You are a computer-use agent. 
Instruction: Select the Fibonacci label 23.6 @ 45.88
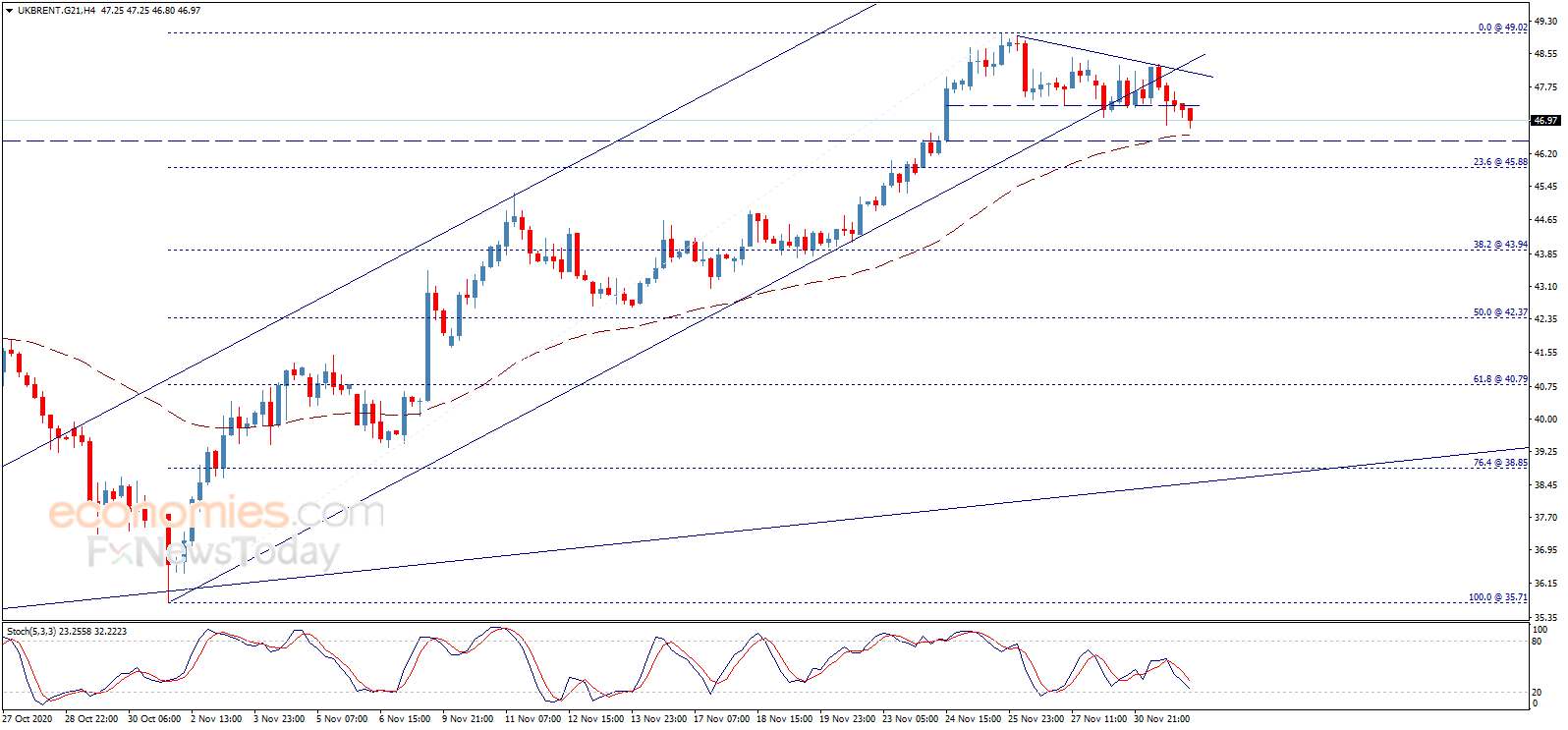pos(1500,162)
